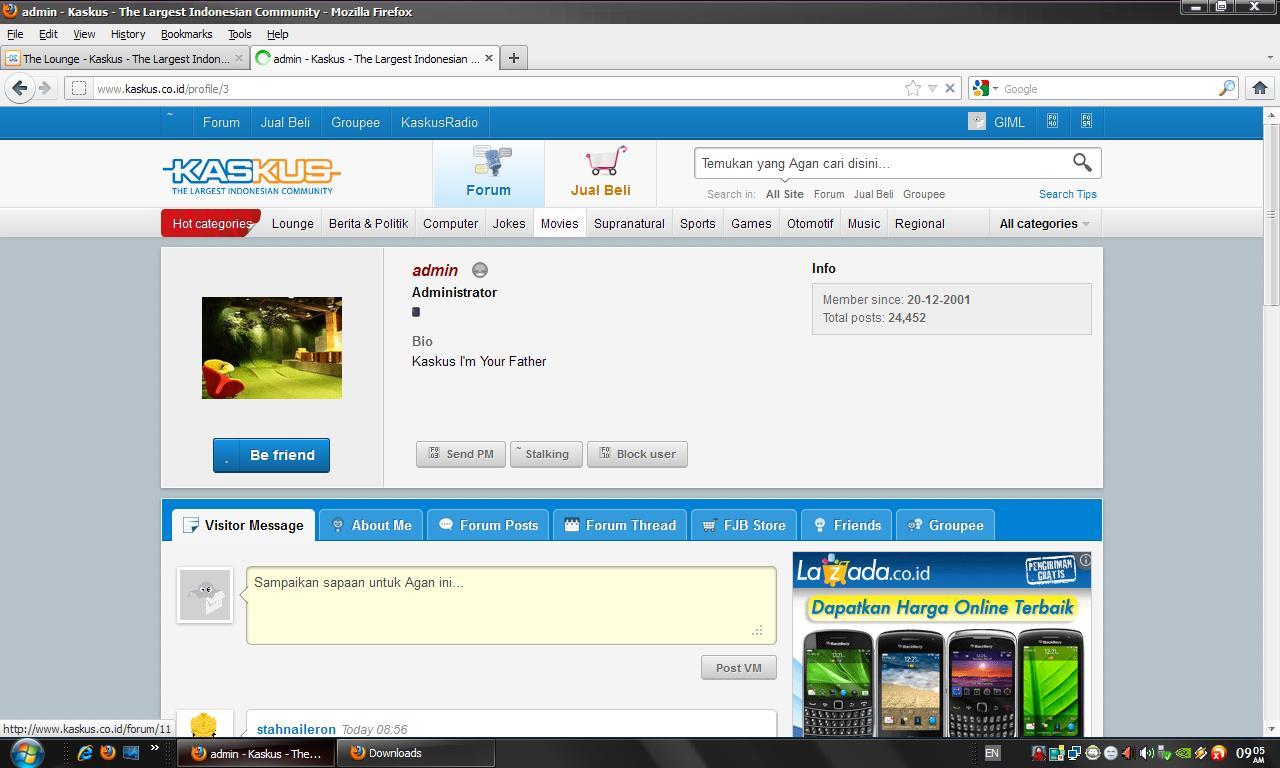Click the last icon in the blue top bar
Image resolution: width=1280 pixels, height=768 pixels.
(1086, 121)
